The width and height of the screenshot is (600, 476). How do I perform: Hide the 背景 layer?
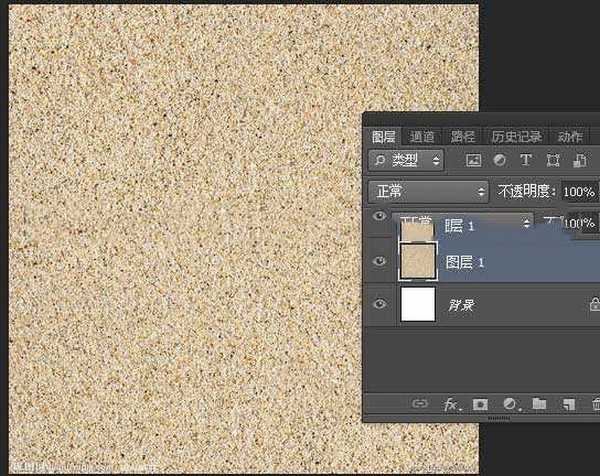coord(379,304)
